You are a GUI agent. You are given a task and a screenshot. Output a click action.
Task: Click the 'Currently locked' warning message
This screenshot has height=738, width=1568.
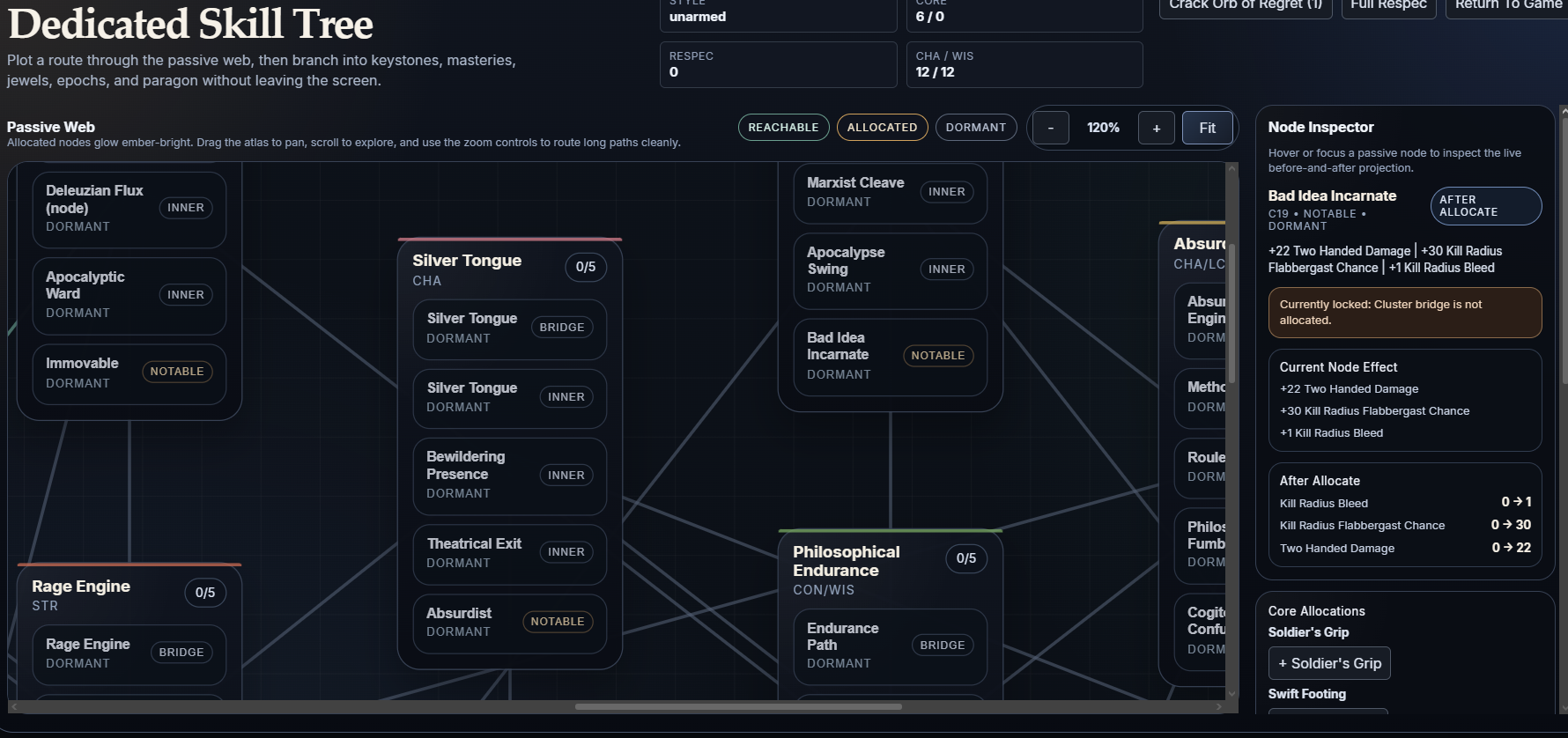[1405, 313]
